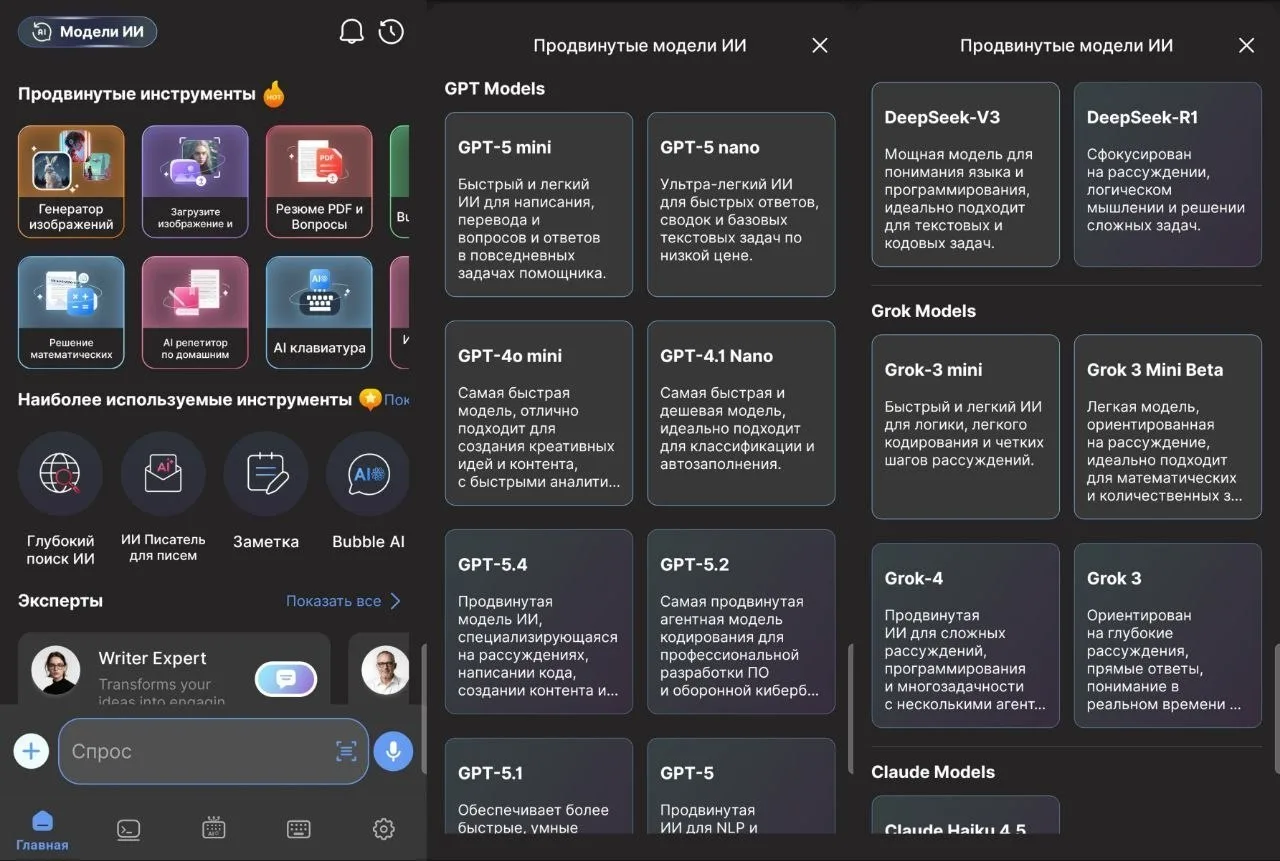Open AI клавиатура tool card
Image resolution: width=1280 pixels, height=861 pixels.
[x=319, y=312]
